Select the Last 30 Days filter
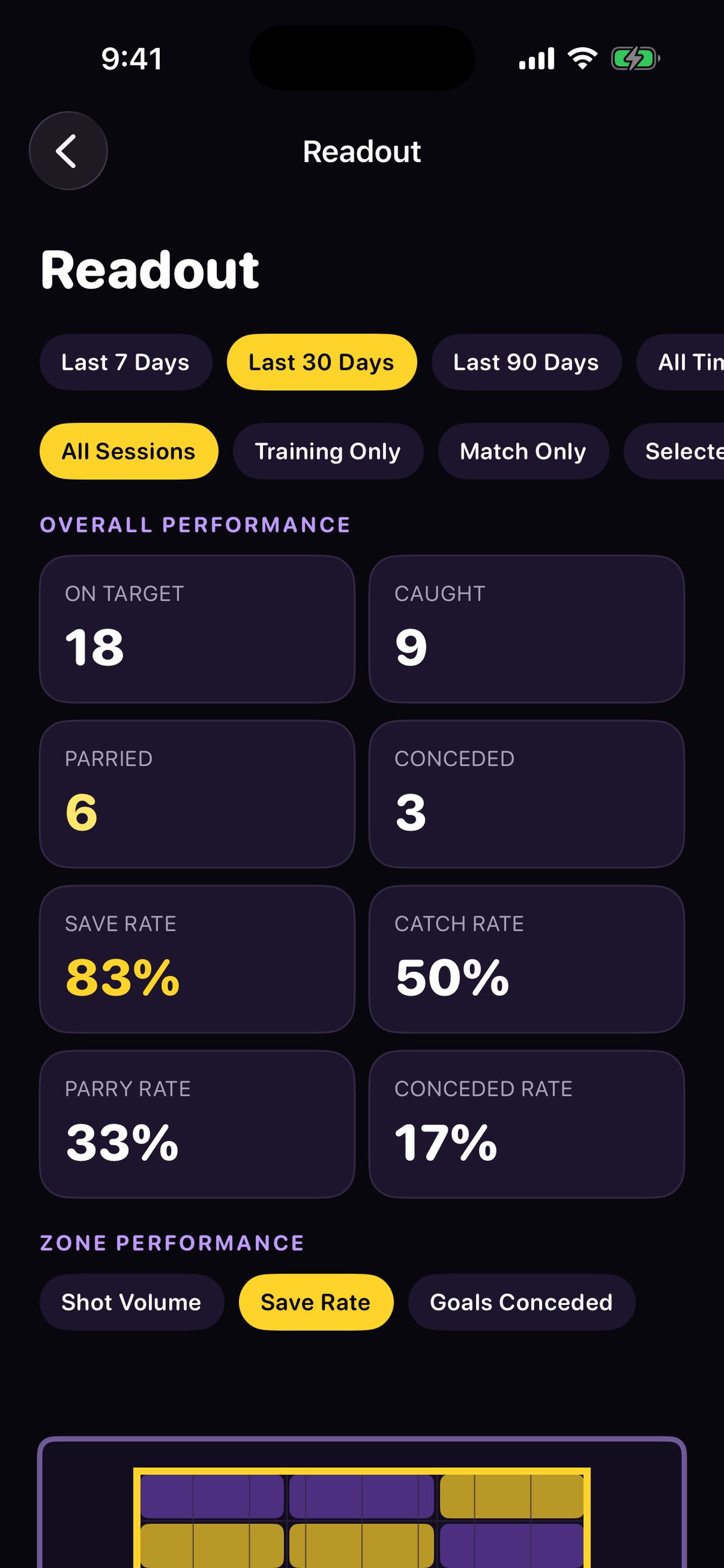This screenshot has height=1568, width=724. (x=322, y=362)
